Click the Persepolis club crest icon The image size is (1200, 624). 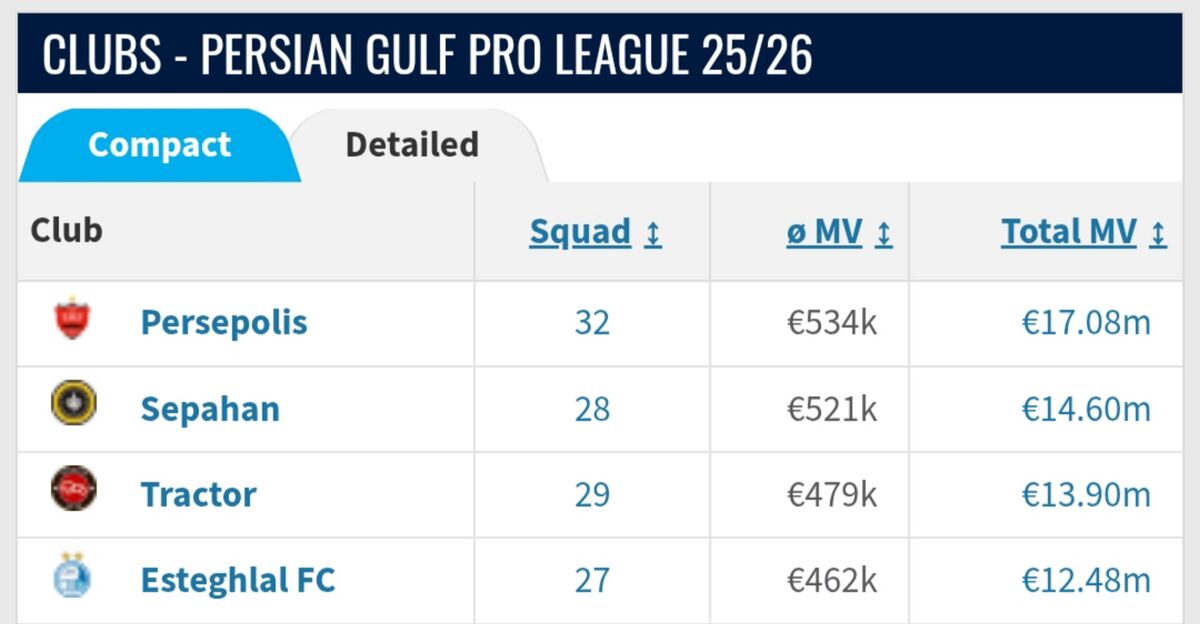[x=73, y=320]
